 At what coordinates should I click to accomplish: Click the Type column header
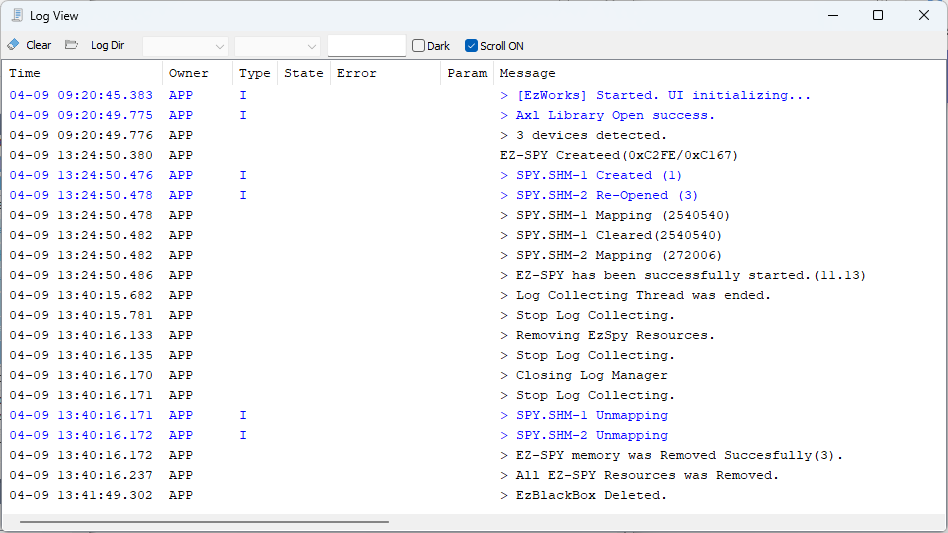[x=255, y=73]
